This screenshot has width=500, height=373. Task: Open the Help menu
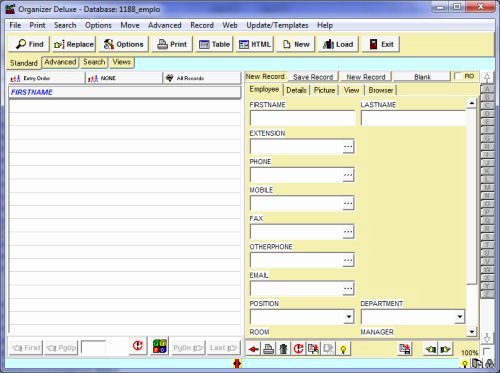(325, 25)
